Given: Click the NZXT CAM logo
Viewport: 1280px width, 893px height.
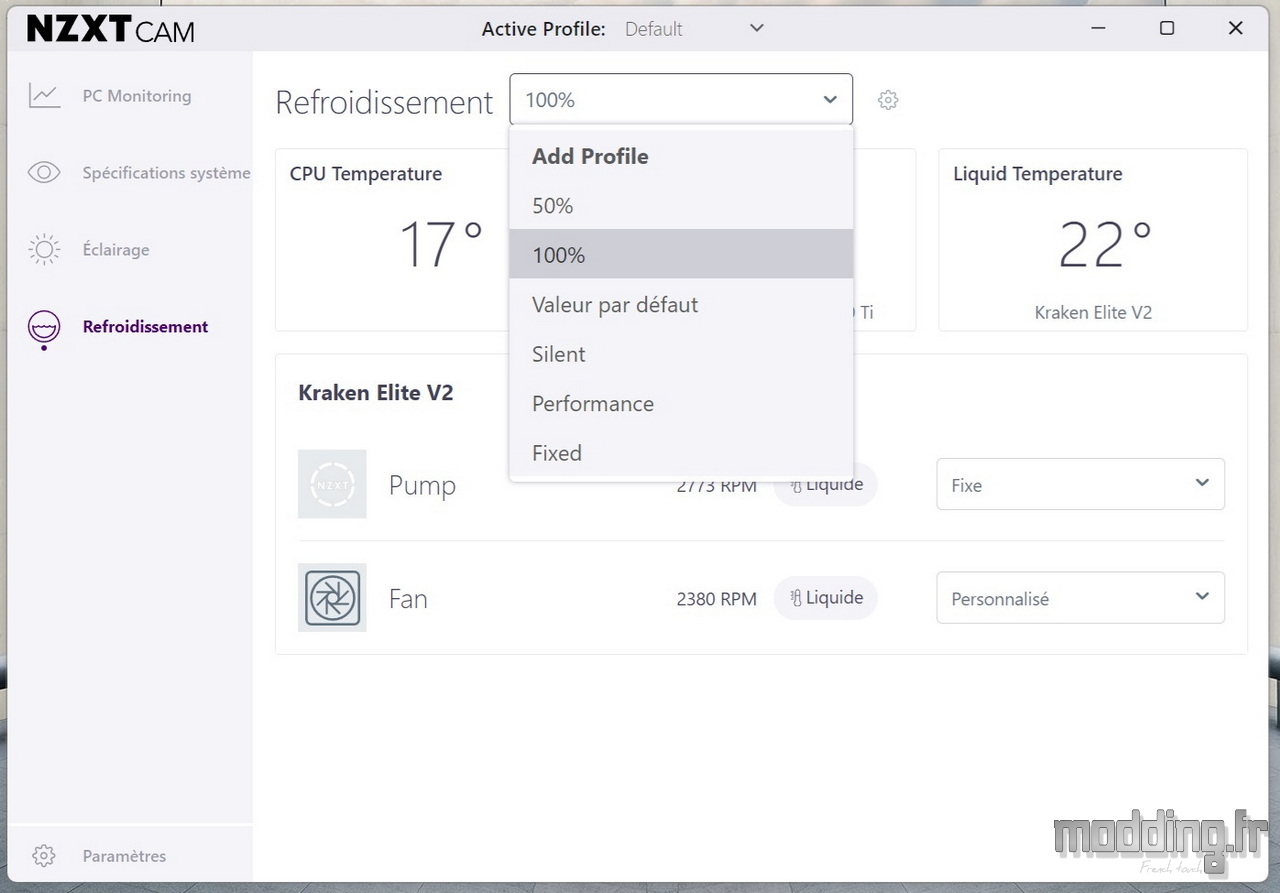Looking at the screenshot, I should [x=110, y=30].
